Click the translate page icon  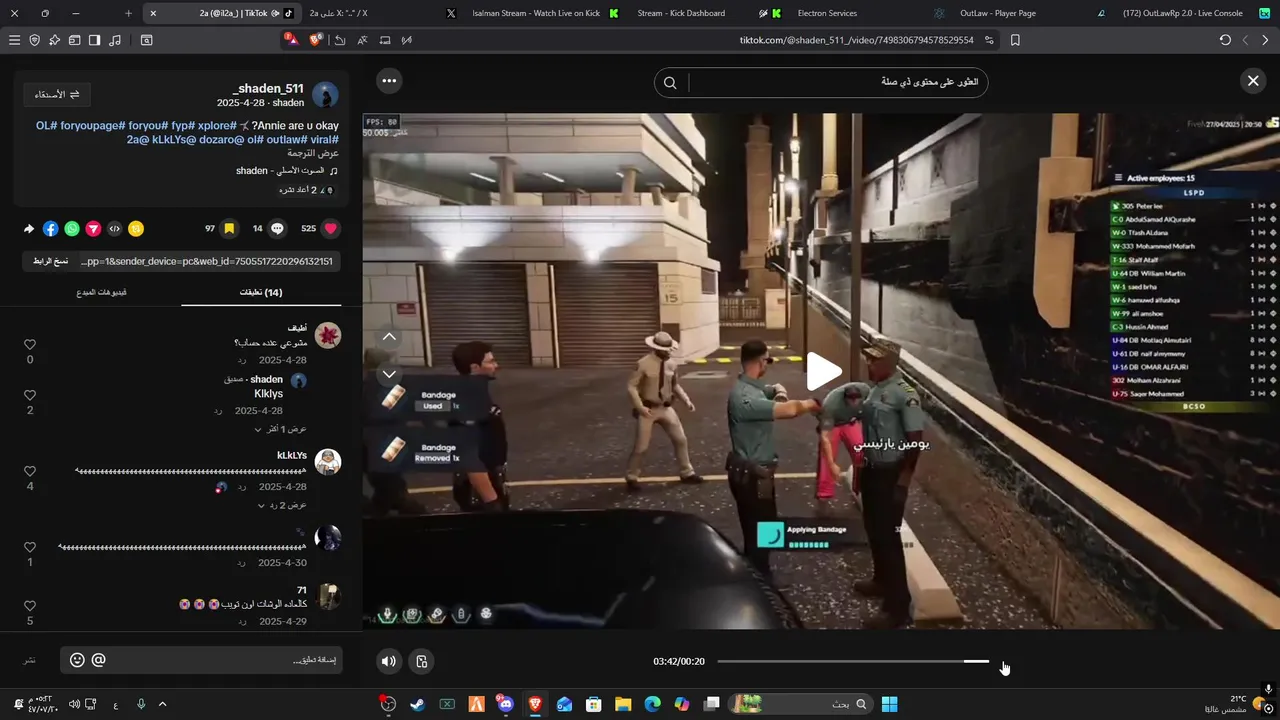point(362,40)
